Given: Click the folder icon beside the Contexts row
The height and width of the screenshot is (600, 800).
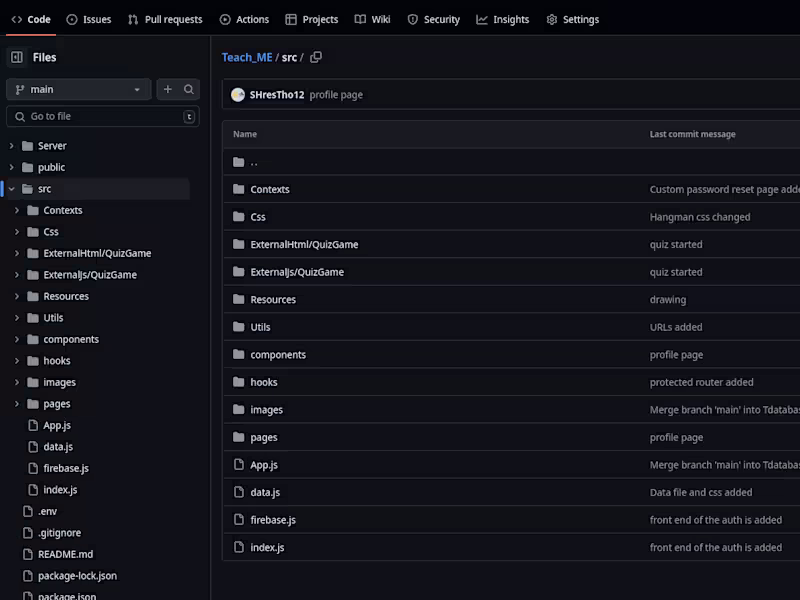Looking at the screenshot, I should [x=239, y=189].
